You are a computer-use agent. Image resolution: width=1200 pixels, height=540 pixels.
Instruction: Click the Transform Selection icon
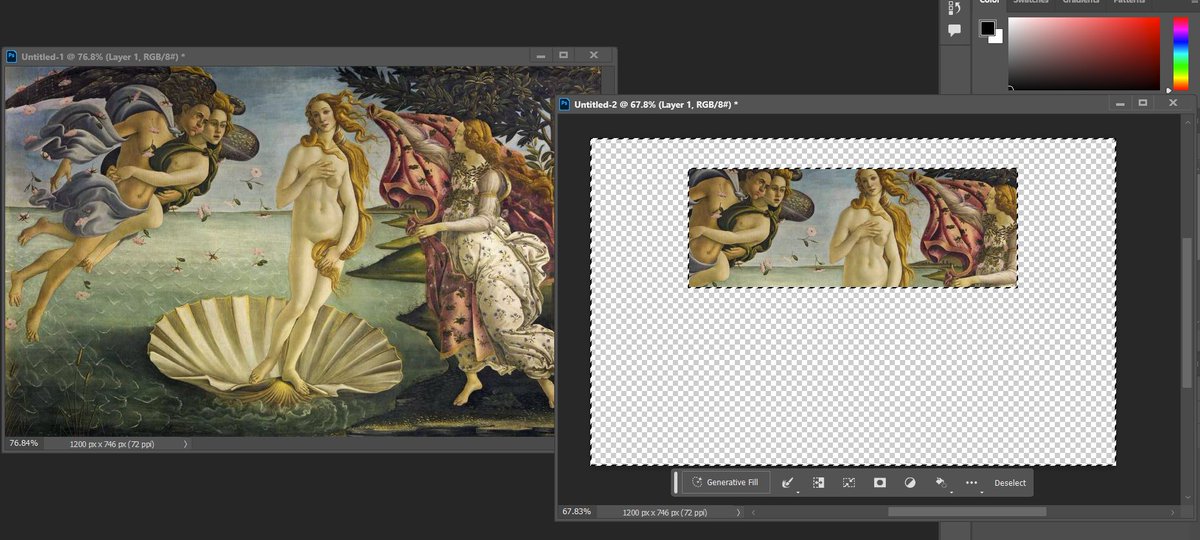tap(849, 483)
